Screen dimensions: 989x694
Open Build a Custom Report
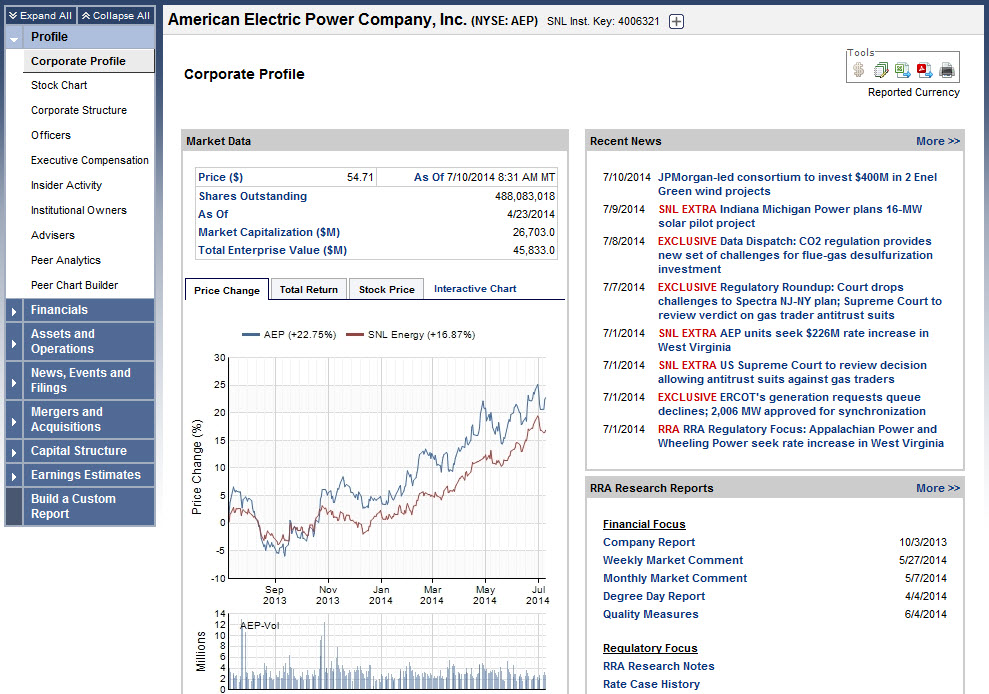pos(73,506)
